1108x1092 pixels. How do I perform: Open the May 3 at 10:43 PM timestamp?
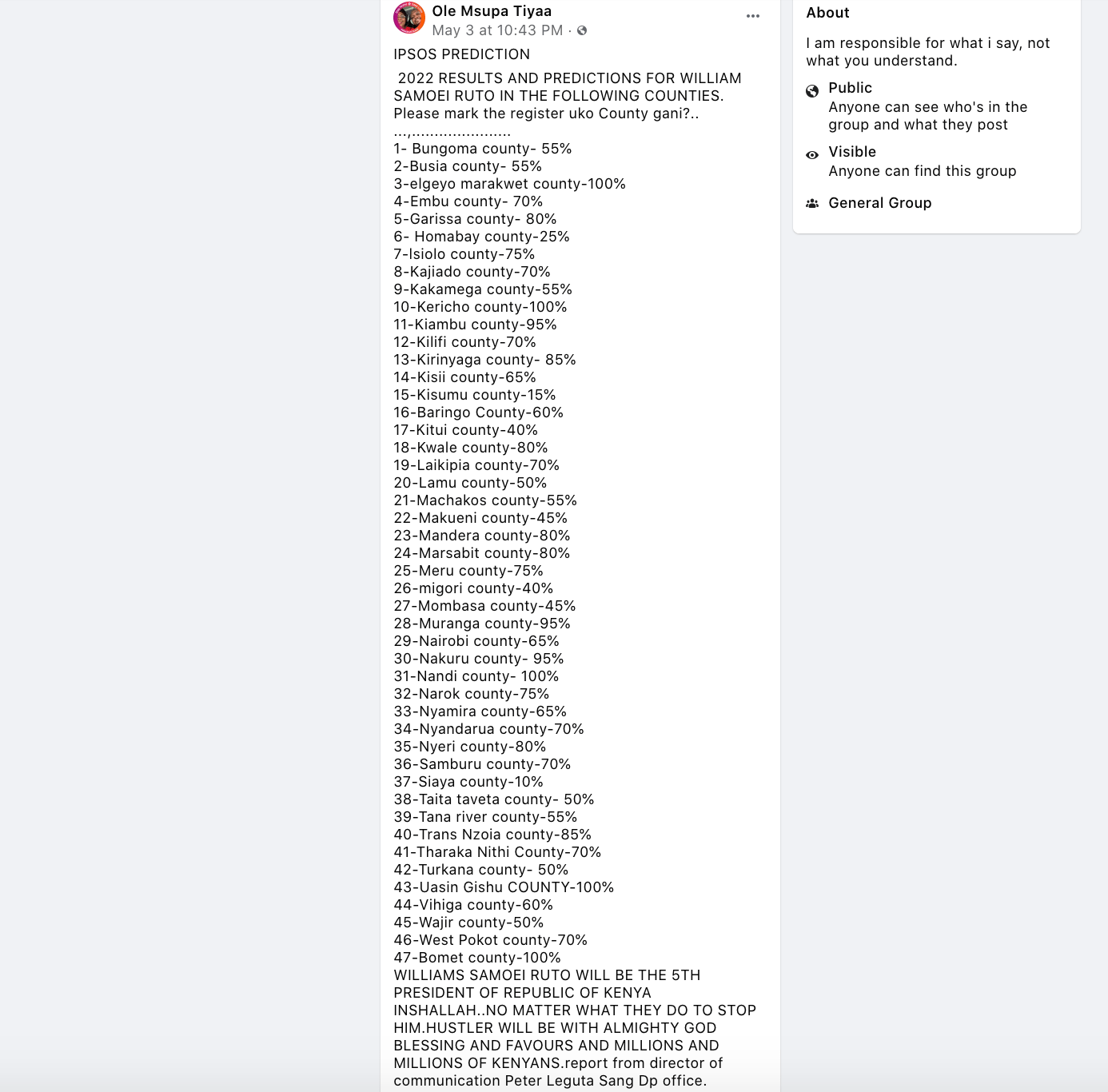pyautogui.click(x=497, y=30)
